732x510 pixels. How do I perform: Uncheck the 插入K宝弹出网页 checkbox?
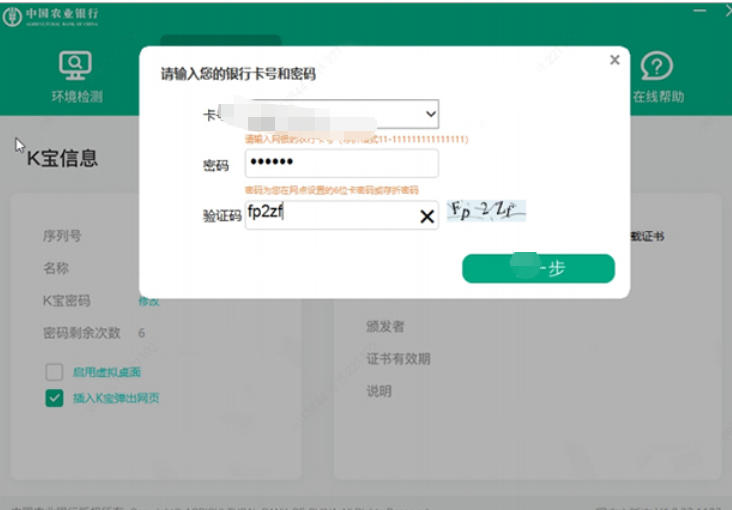coord(54,398)
